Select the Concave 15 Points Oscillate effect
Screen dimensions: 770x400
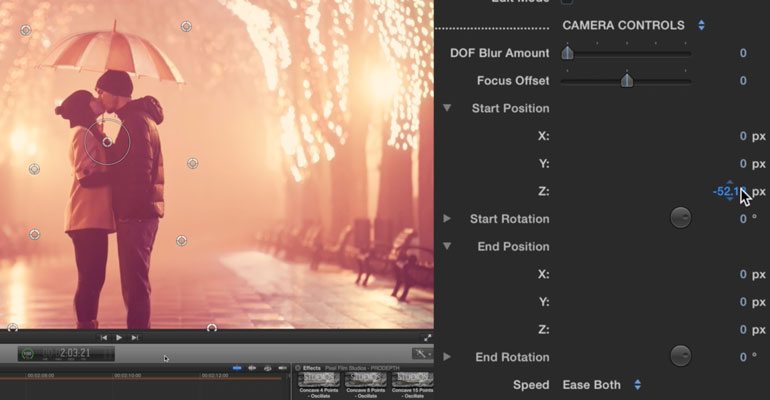[x=412, y=385]
